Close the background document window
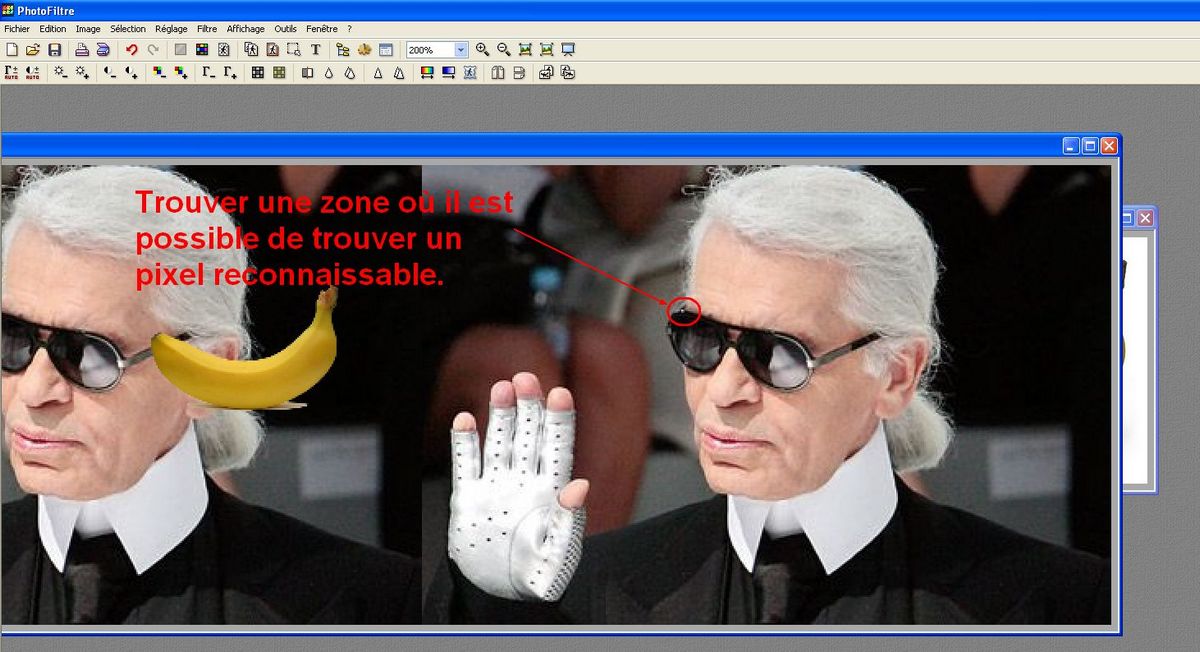Image resolution: width=1200 pixels, height=652 pixels. coord(1145,217)
